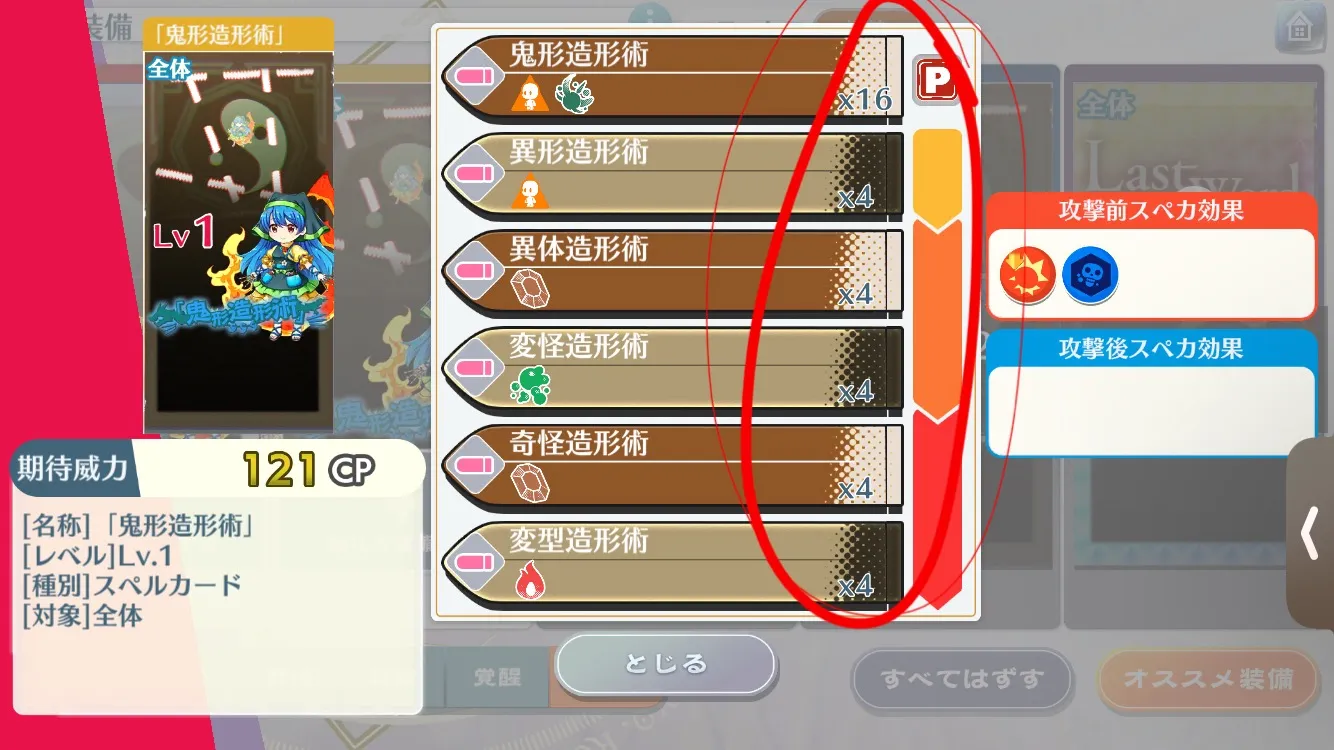This screenshot has width=1334, height=750.
Task: Tap the red P power icon
Action: click(936, 81)
